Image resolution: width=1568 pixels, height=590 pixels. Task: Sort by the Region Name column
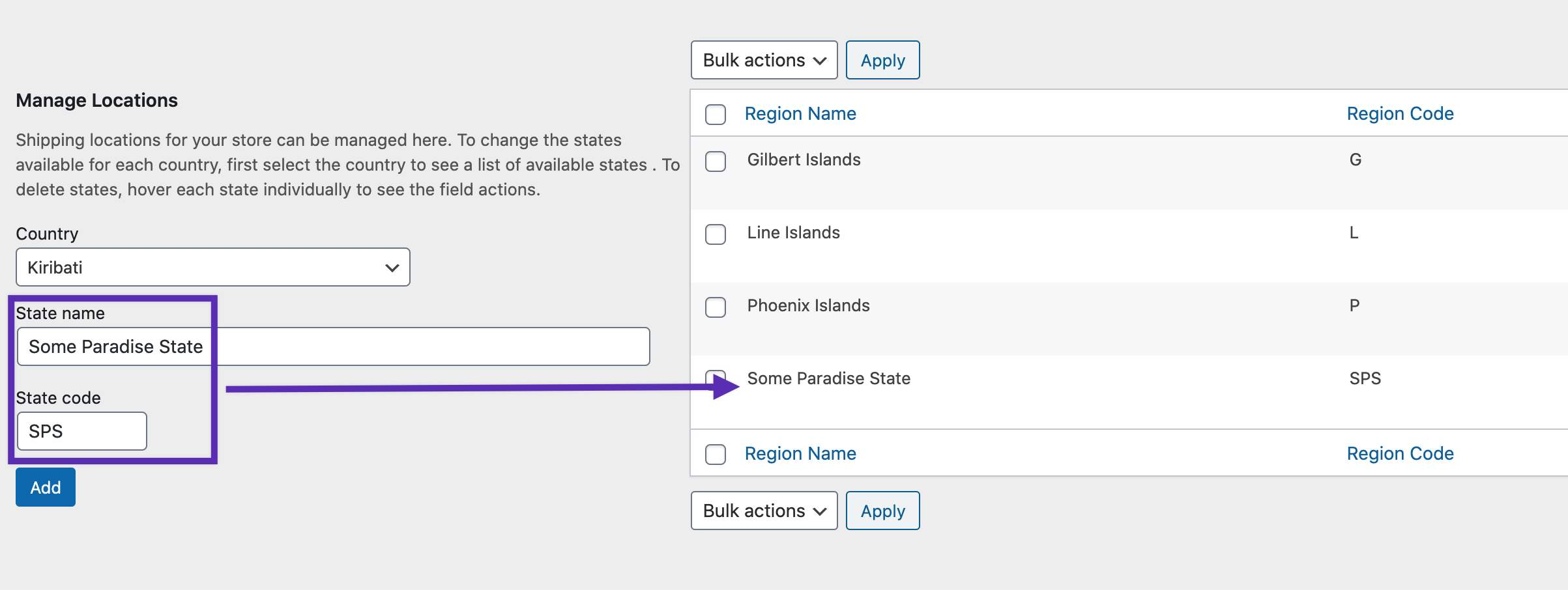800,113
